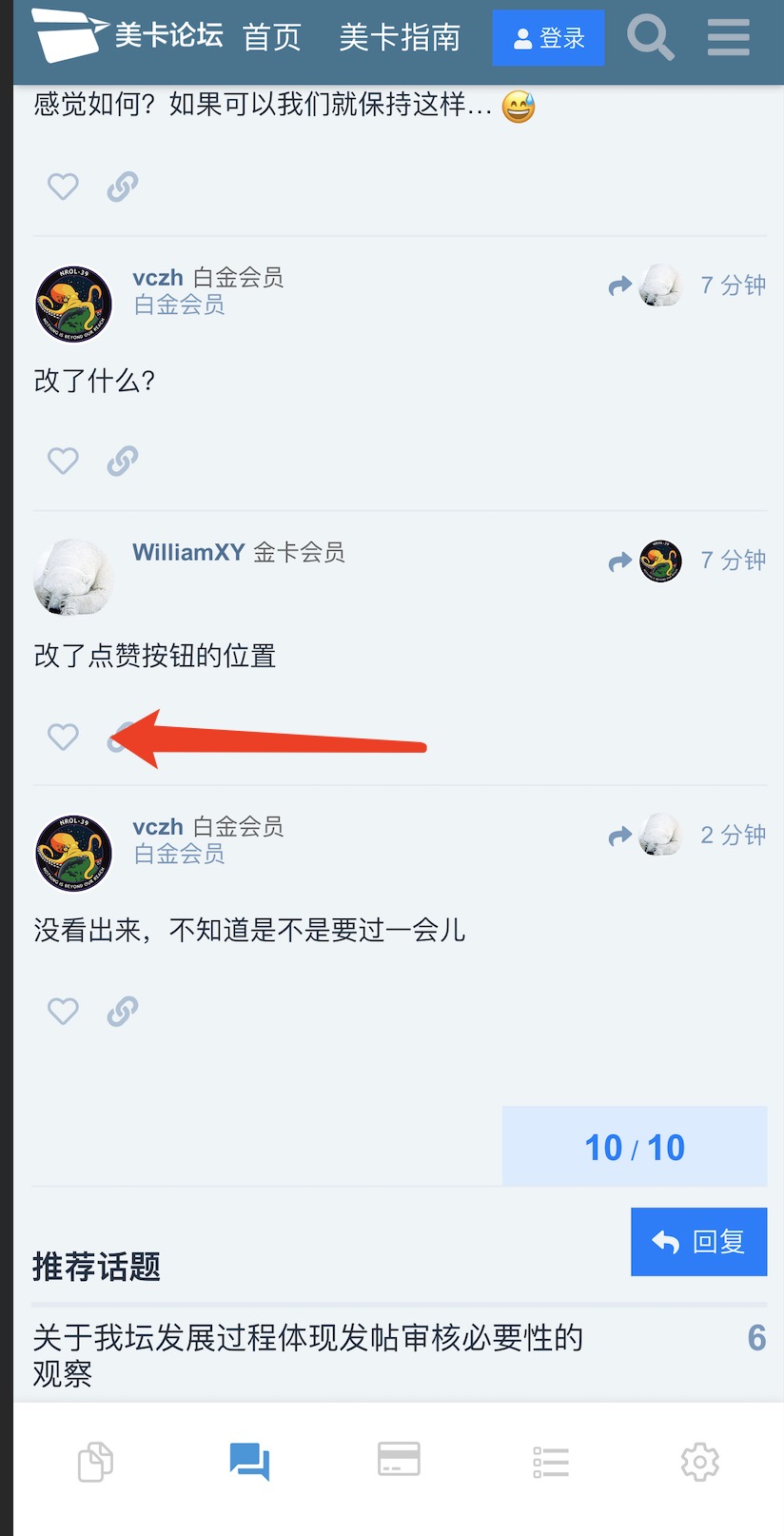Open the documents icon in bottom bar
This screenshot has height=1536, width=784.
(x=95, y=1462)
